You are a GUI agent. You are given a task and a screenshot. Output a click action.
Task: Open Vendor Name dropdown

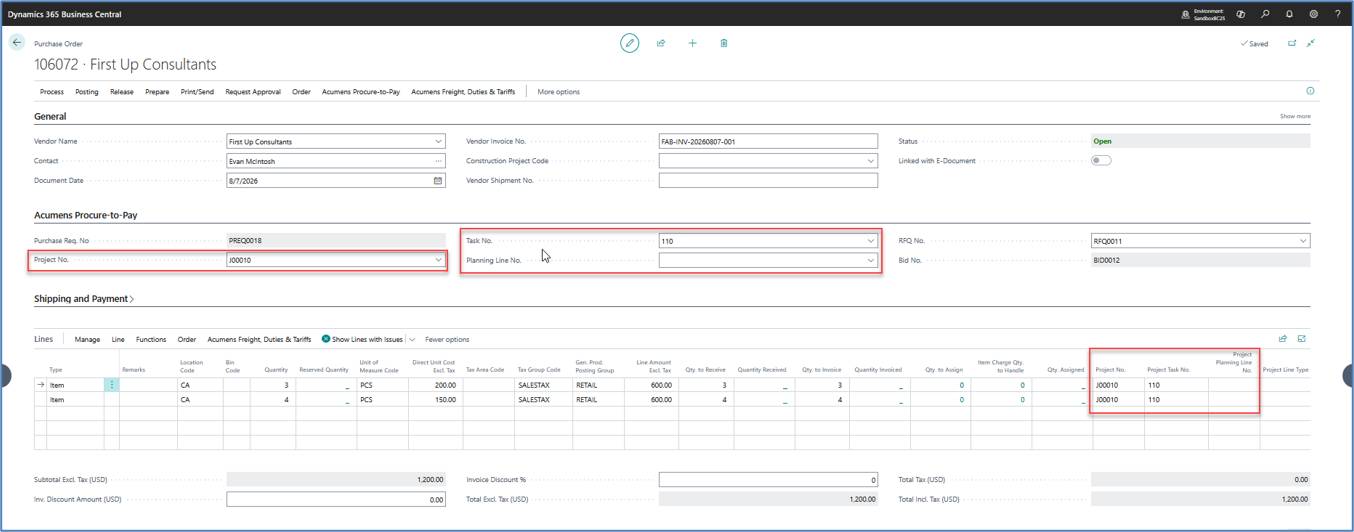pos(438,141)
